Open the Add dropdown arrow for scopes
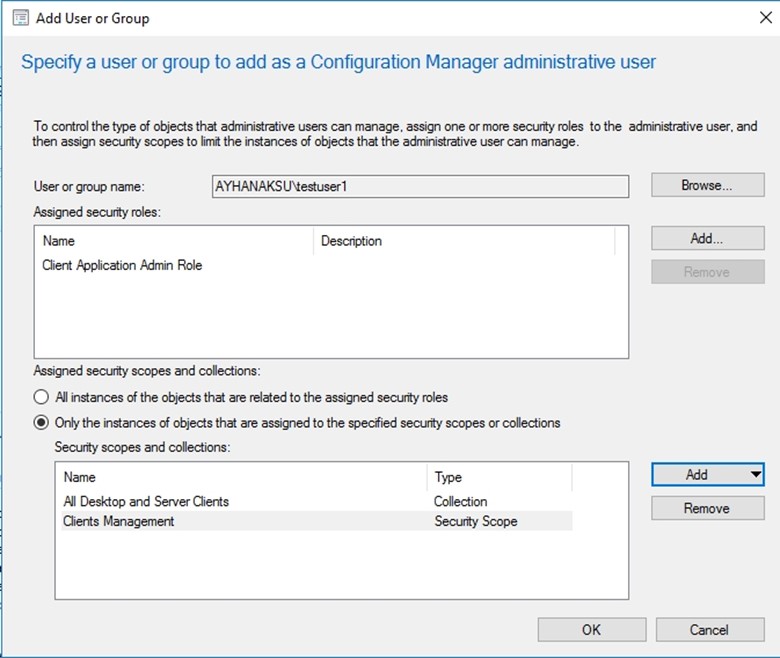Image resolution: width=780 pixels, height=658 pixels. (x=756, y=474)
